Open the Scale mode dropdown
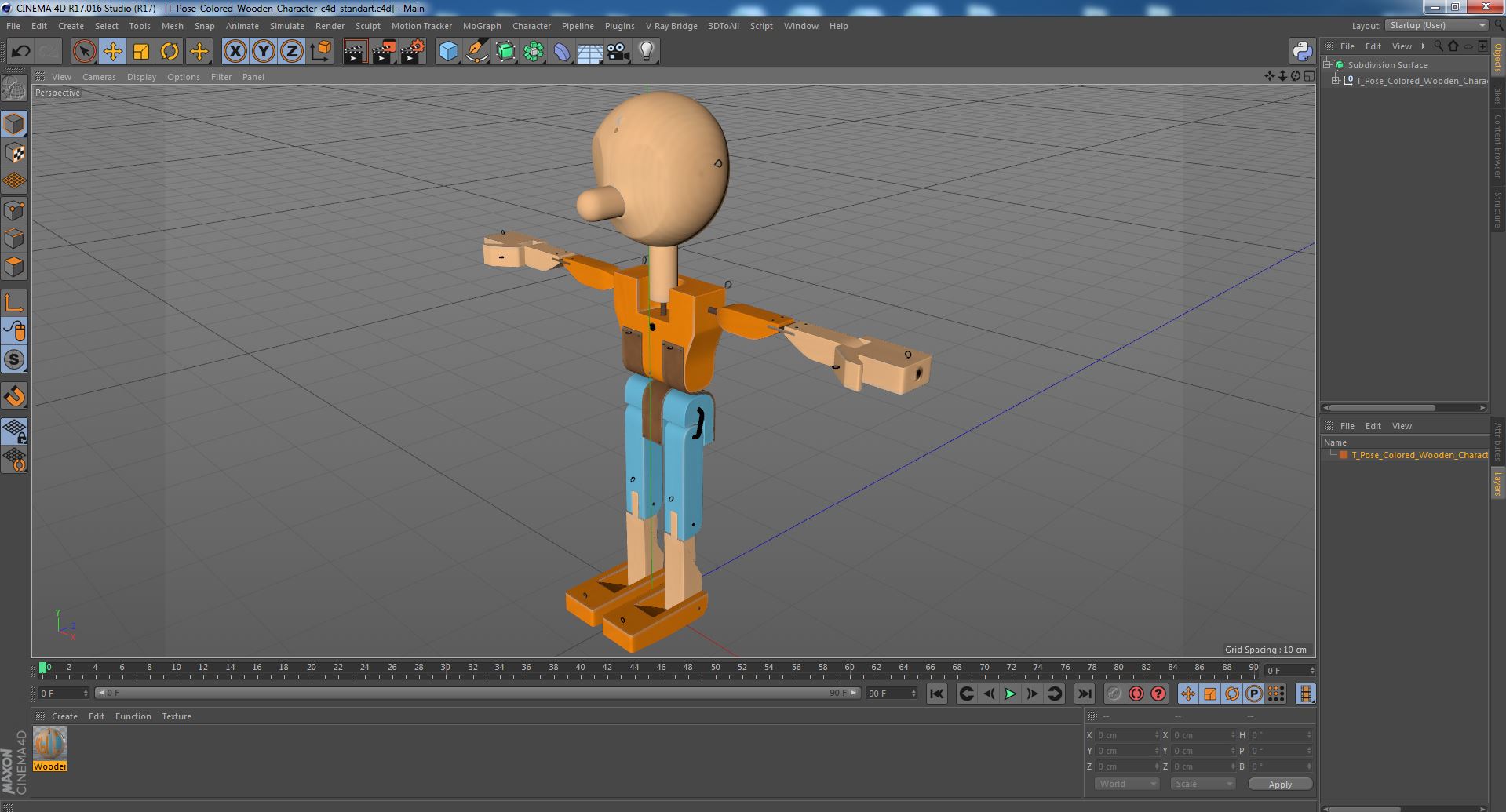The image size is (1506, 812). tap(1202, 784)
